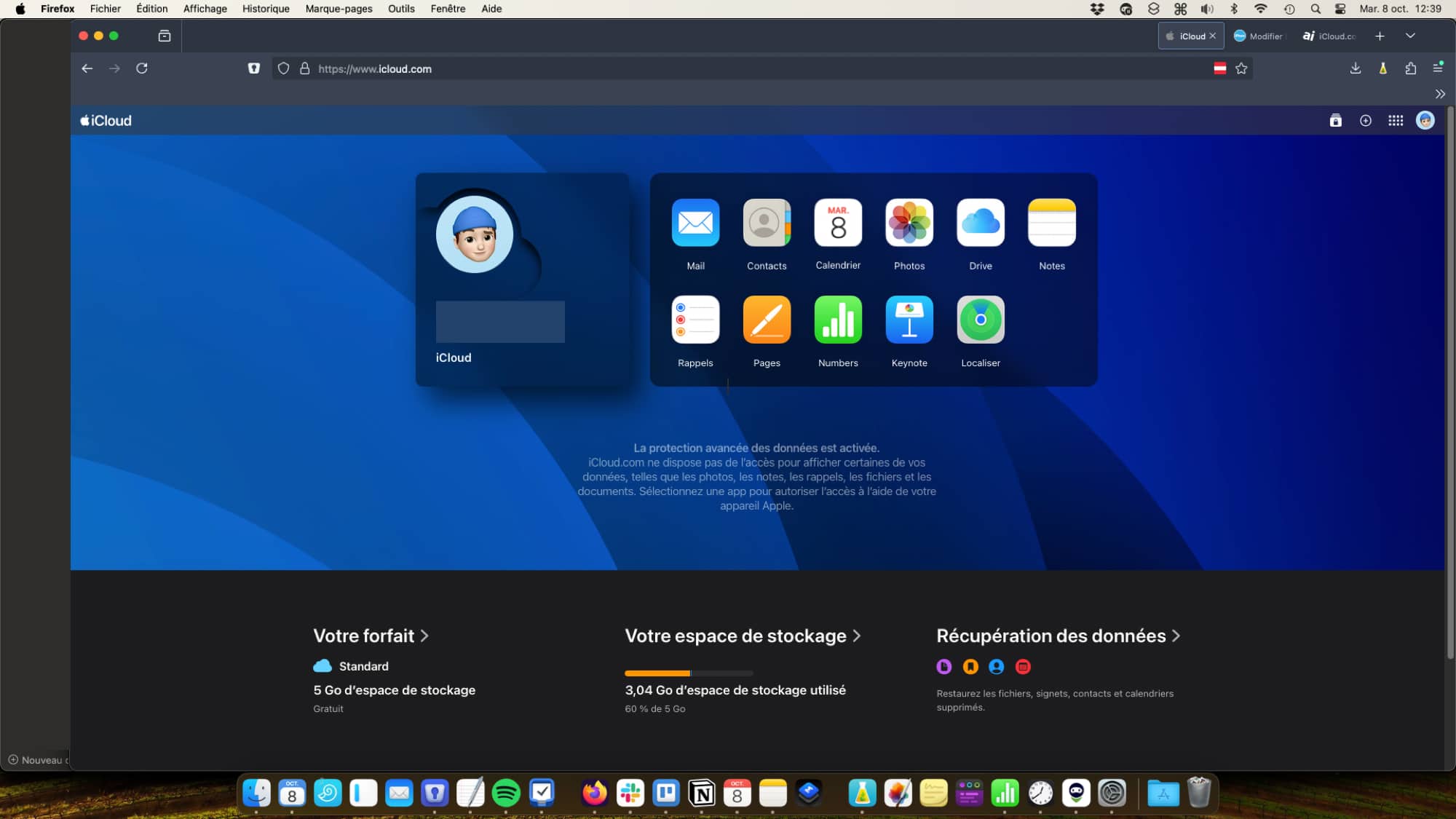Open the Notes app icon
1456x819 pixels.
[1052, 223]
